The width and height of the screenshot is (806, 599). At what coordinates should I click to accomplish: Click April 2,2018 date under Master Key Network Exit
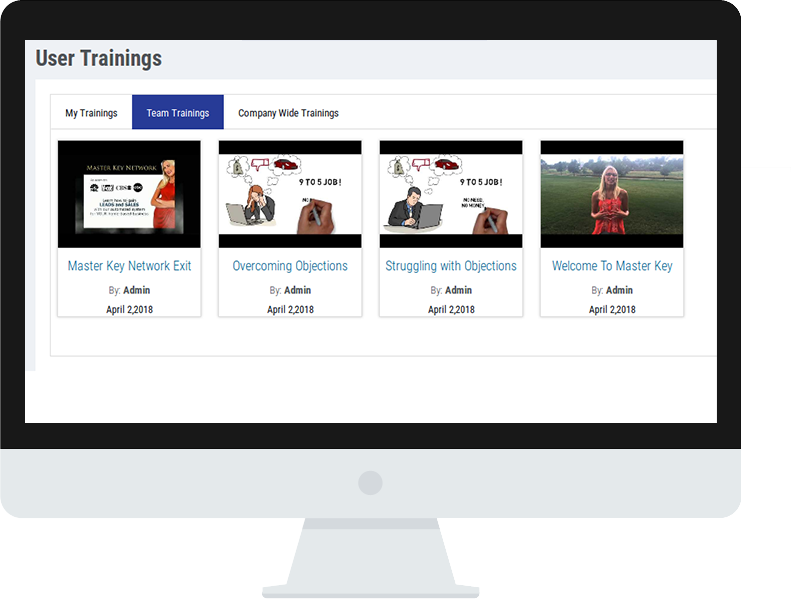coord(130,310)
